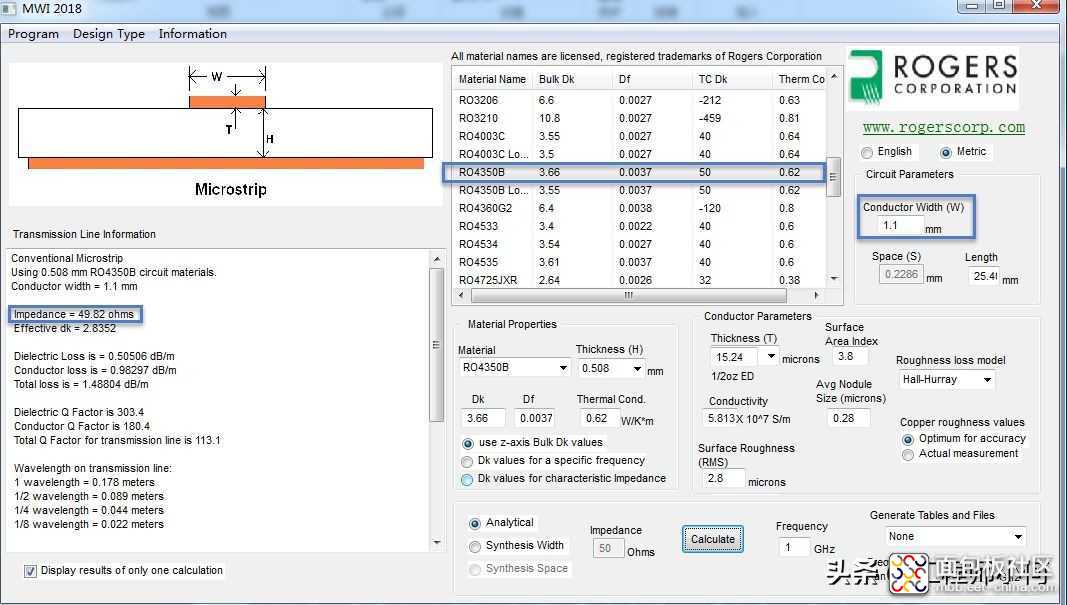This screenshot has height=605, width=1067.
Task: Select RO3210 material row
Action: pyautogui.click(x=638, y=118)
